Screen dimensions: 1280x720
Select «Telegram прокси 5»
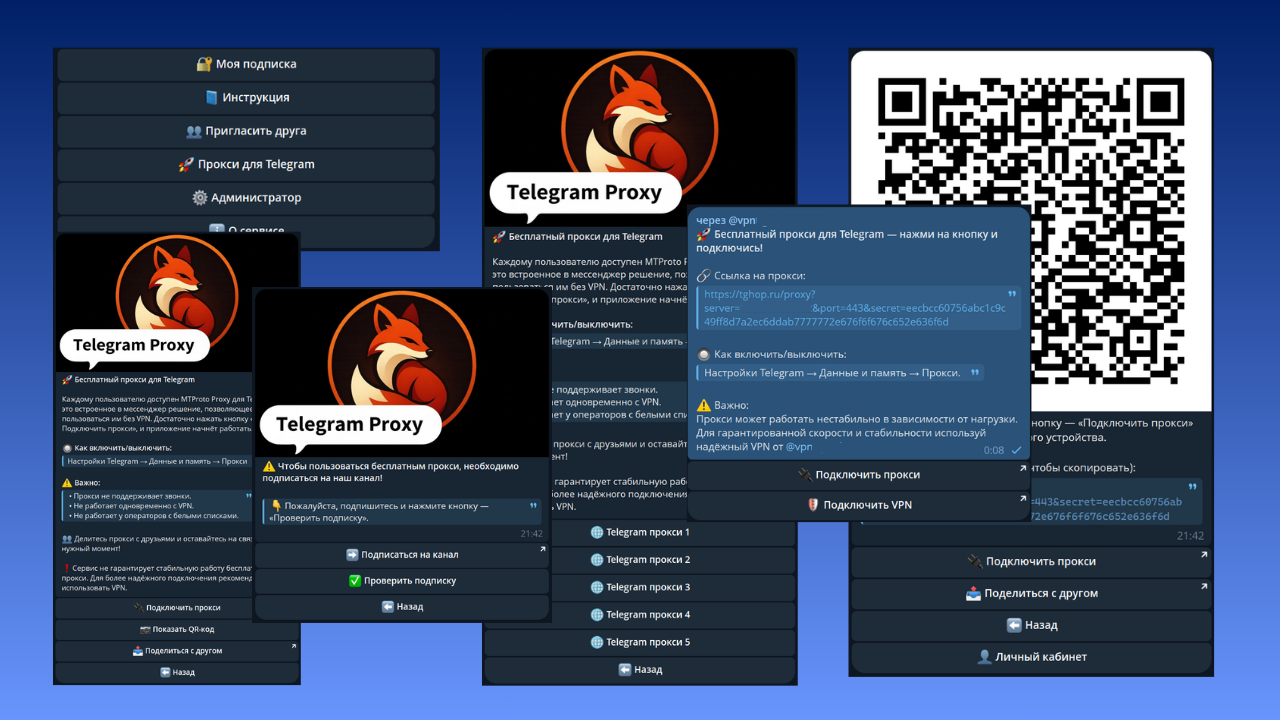click(x=640, y=641)
